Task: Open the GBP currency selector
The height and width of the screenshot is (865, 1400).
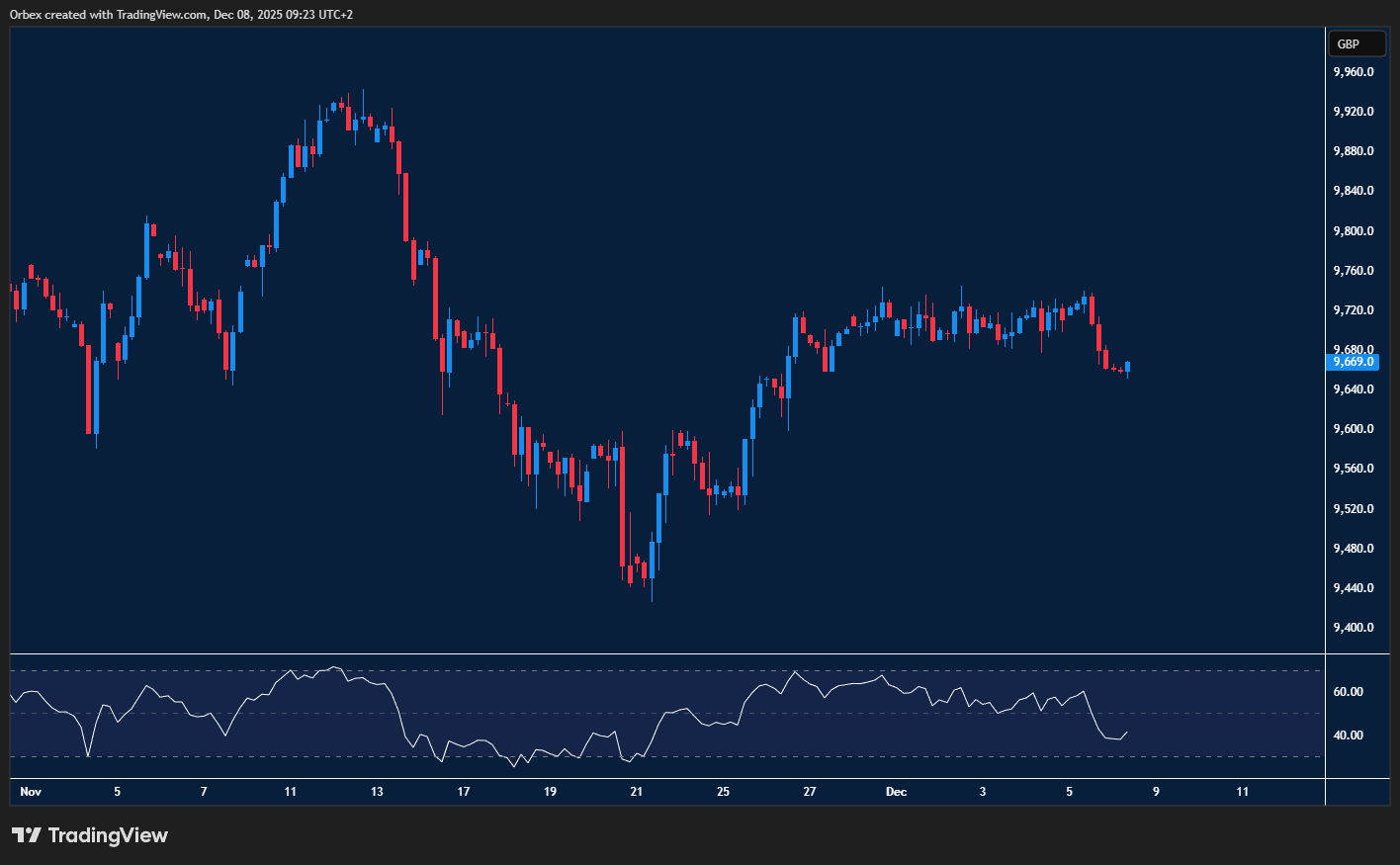Action: tap(1356, 43)
